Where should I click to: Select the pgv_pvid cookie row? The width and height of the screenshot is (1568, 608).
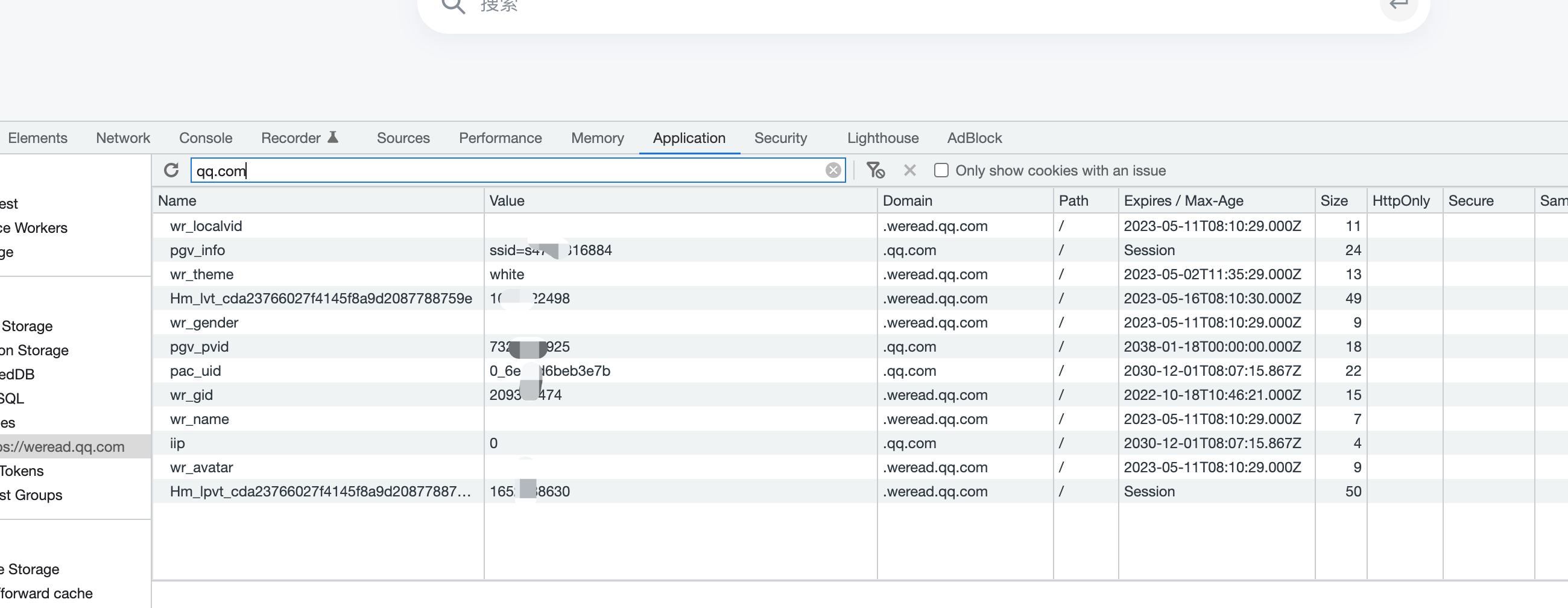[x=199, y=347]
